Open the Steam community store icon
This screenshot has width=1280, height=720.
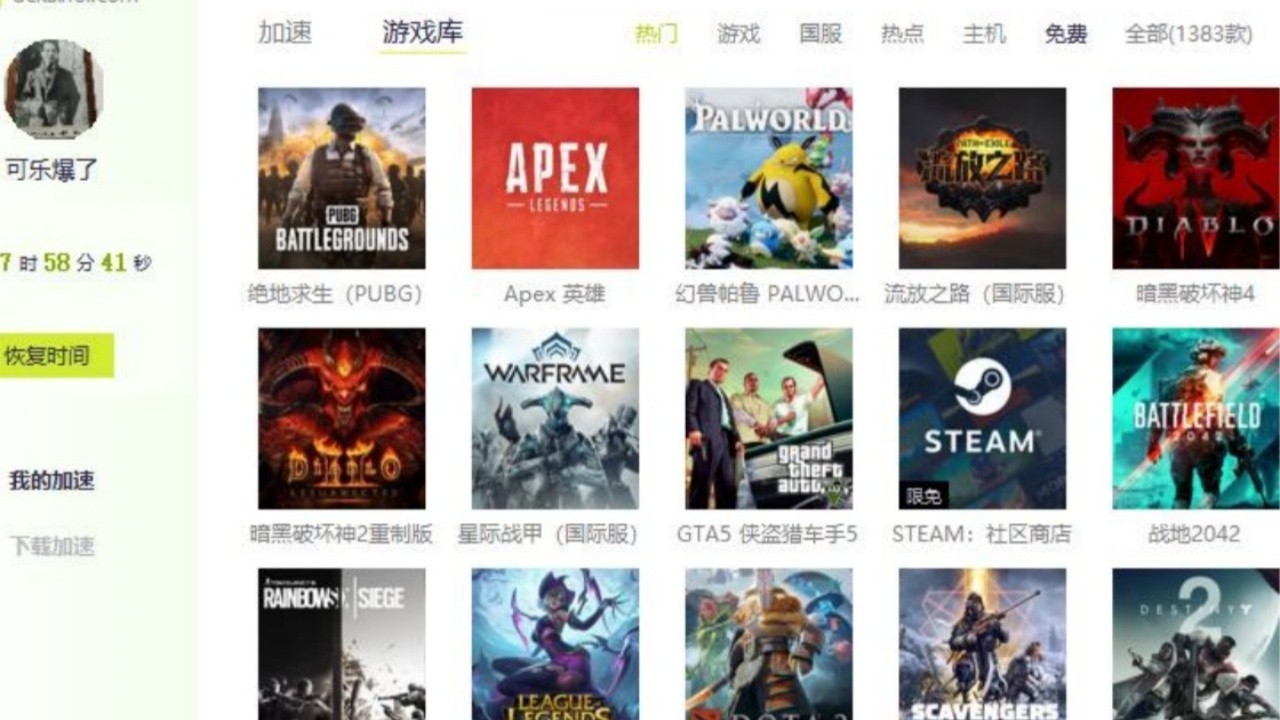tap(981, 418)
